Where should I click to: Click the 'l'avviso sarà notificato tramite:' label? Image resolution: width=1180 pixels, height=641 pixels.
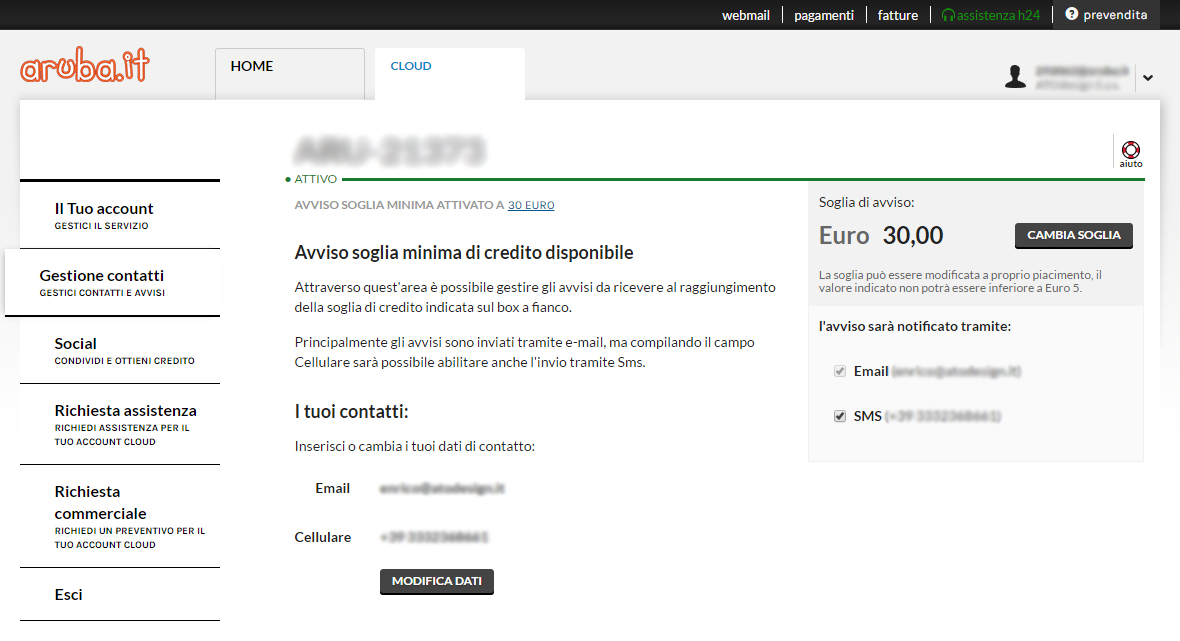[x=914, y=327]
